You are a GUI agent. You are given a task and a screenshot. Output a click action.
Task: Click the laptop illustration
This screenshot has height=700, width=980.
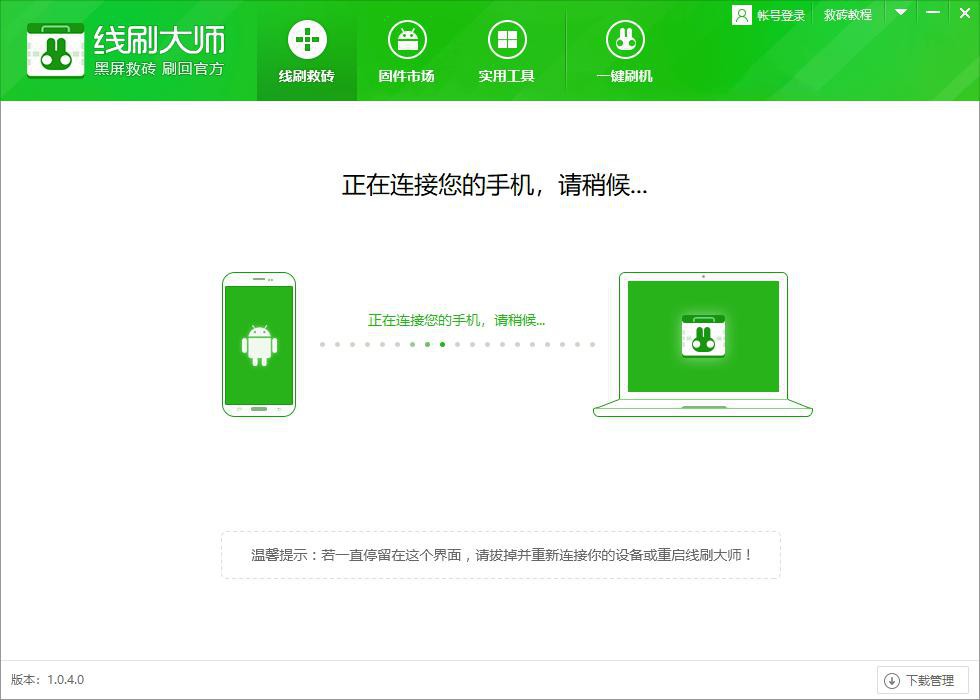(x=702, y=344)
